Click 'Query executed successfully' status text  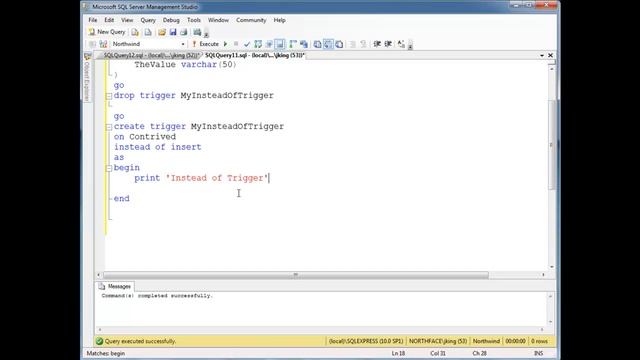point(140,341)
